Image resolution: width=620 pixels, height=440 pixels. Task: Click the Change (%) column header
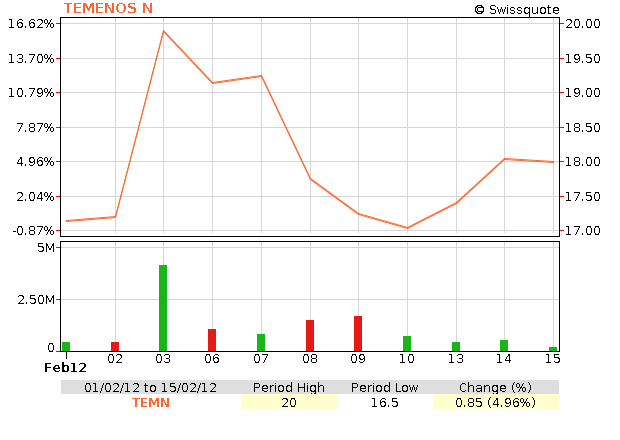coord(495,387)
